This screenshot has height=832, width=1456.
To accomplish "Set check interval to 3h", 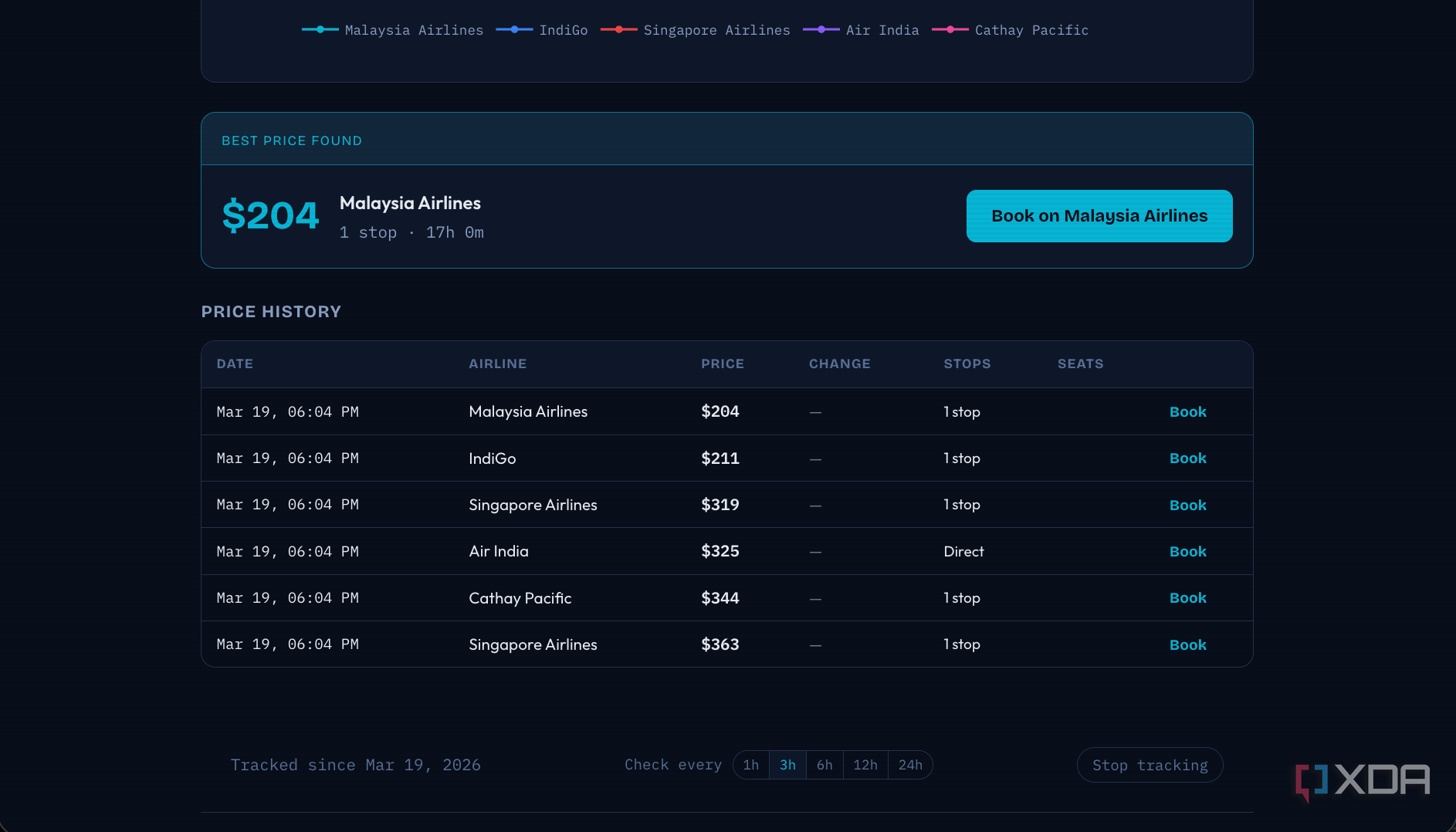I will point(787,765).
